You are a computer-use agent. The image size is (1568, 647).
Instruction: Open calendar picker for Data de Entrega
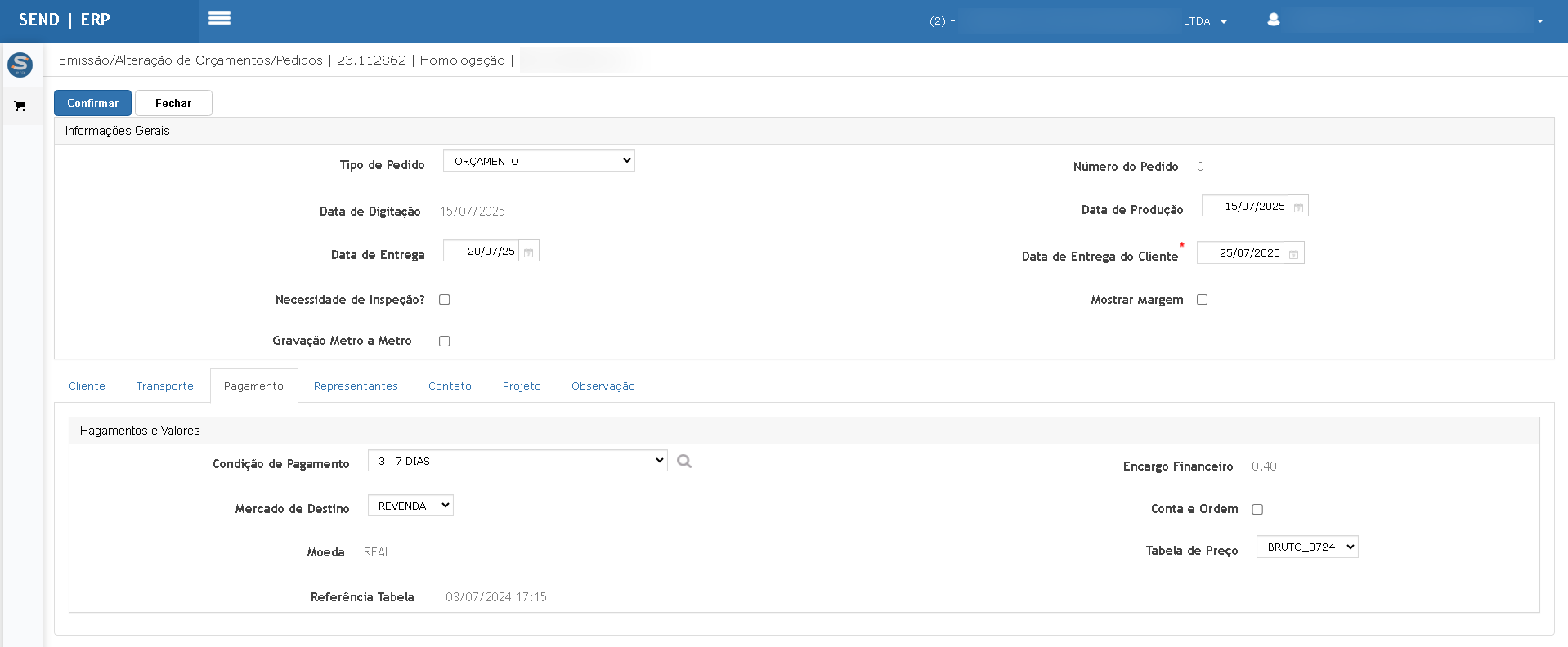[x=529, y=252]
